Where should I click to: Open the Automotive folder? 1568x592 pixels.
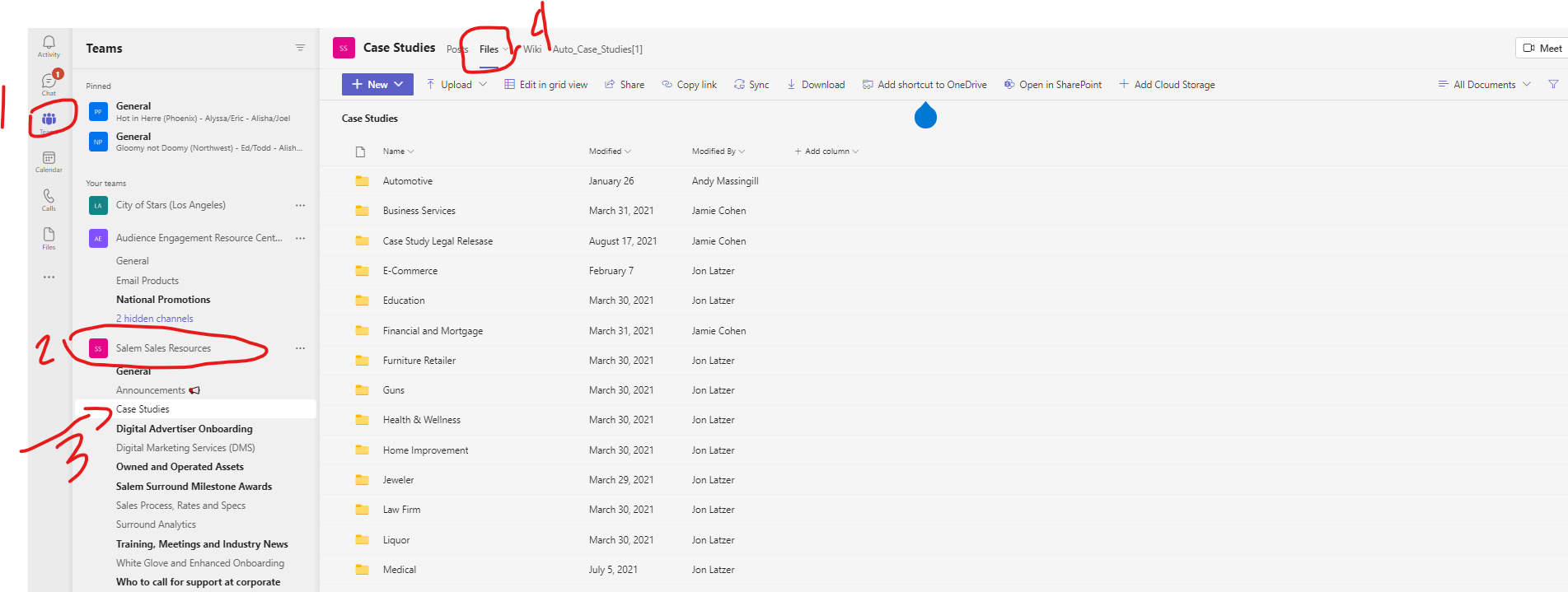pos(407,181)
